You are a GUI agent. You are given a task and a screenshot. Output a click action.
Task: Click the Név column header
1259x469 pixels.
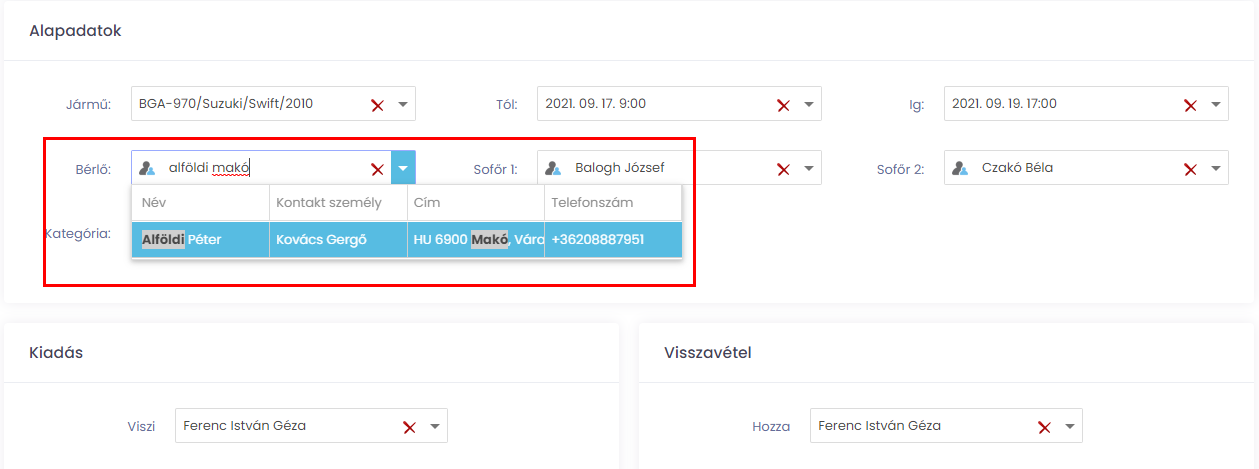pyautogui.click(x=200, y=203)
